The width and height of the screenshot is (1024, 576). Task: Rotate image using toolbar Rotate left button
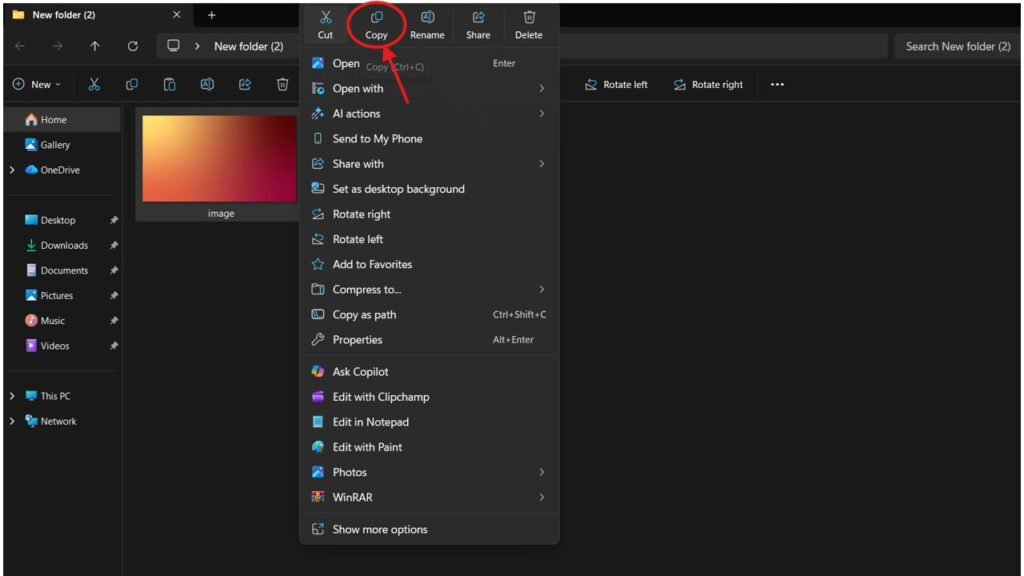tap(616, 85)
